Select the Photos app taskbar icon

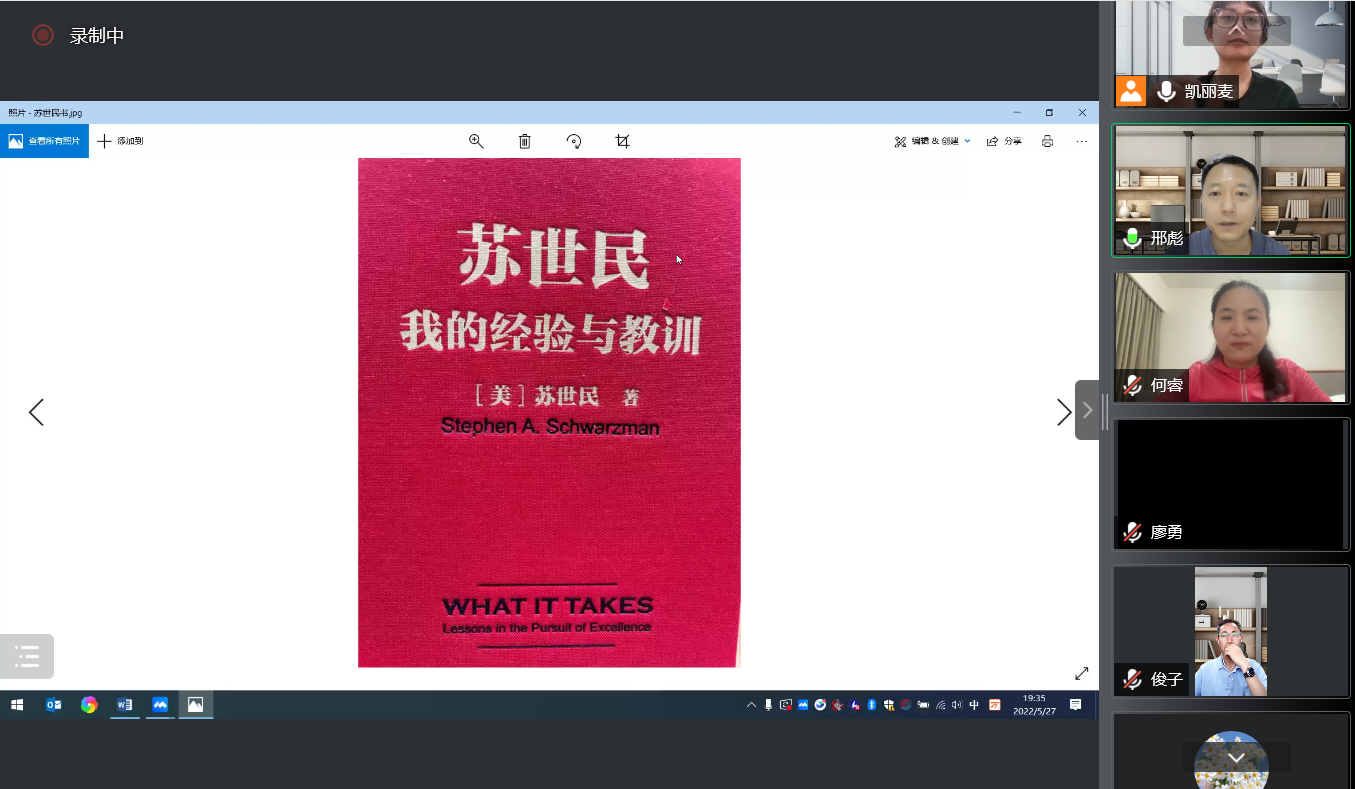(x=195, y=705)
